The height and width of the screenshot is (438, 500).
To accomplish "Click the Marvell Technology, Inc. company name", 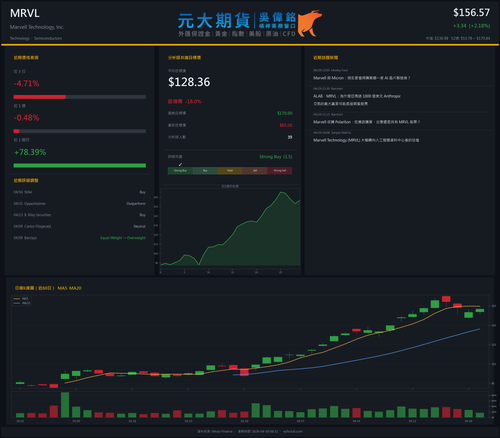I will pyautogui.click(x=37, y=27).
